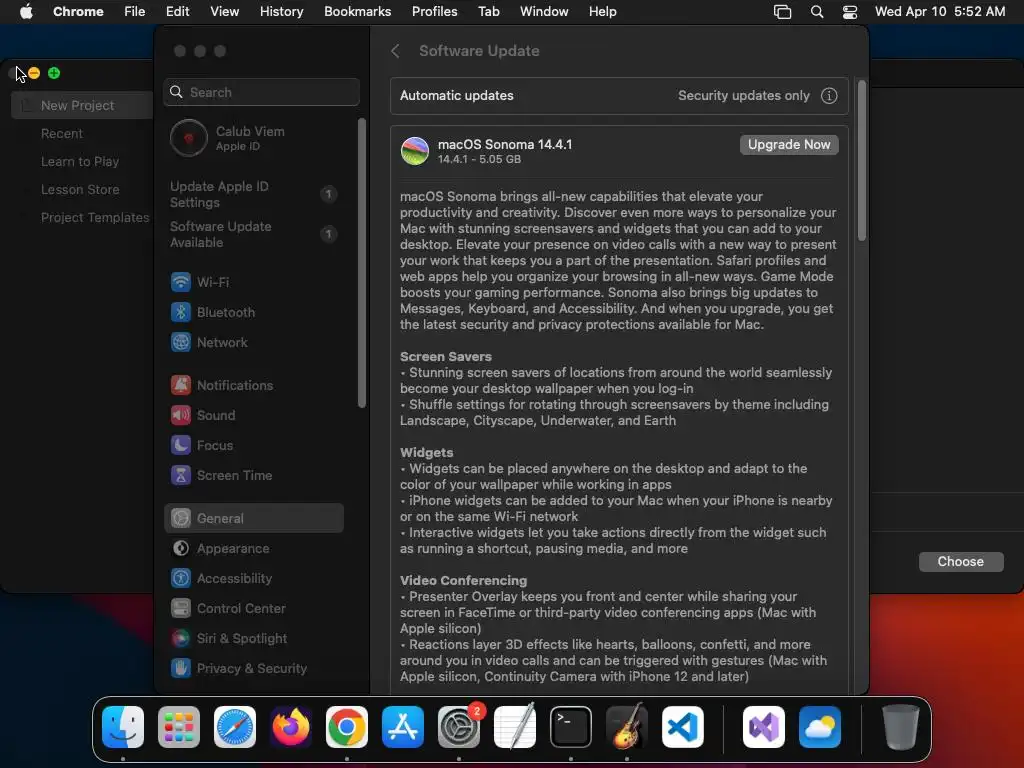Open Control Center in menu bar

click(850, 12)
